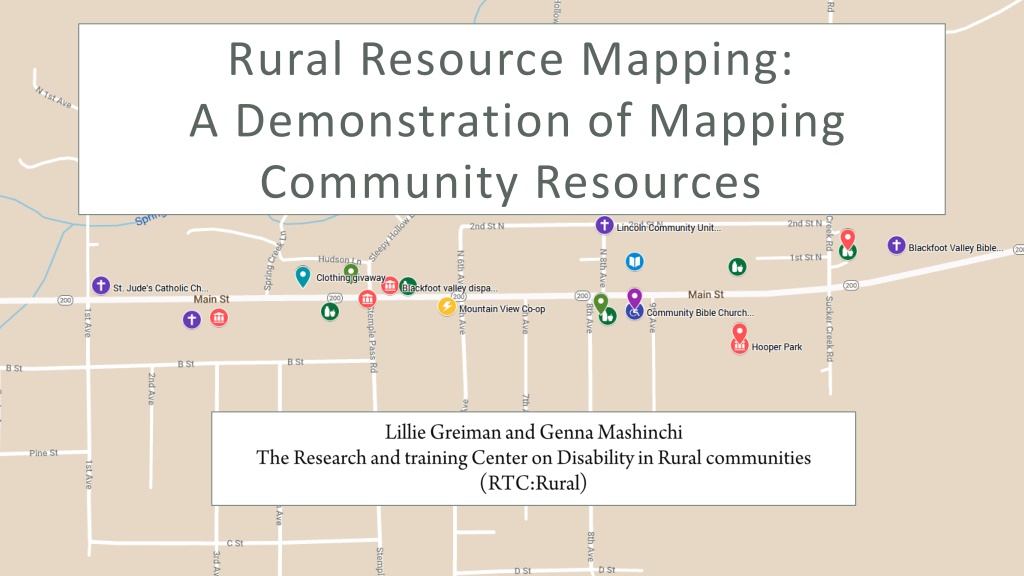Click the purple pin on Main St near 9th Ave
The height and width of the screenshot is (576, 1024).
click(634, 298)
